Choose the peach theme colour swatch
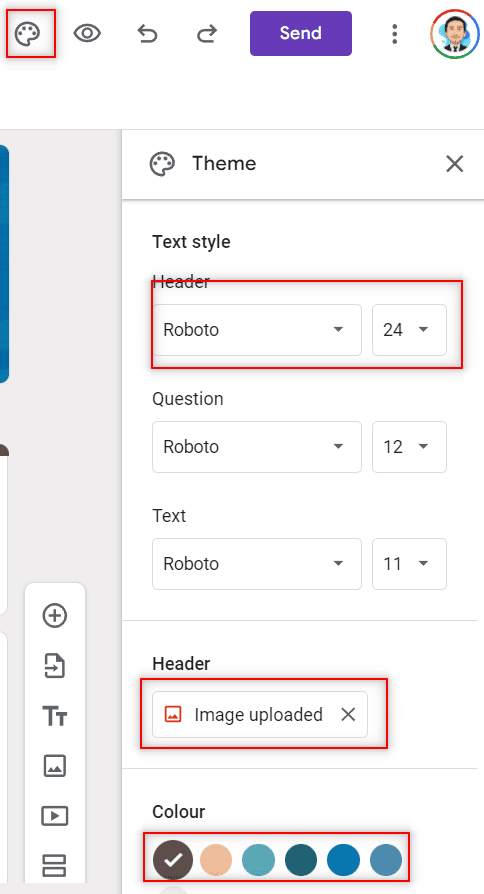484x894 pixels. pos(215,859)
